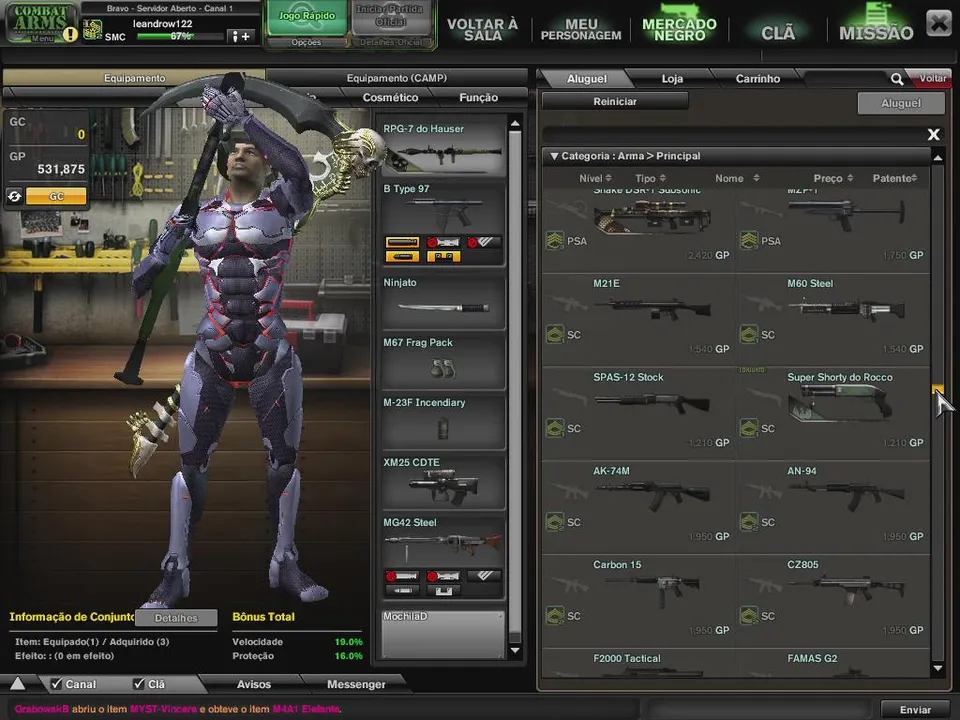This screenshot has height=720, width=960.
Task: Open the Equipamento tab
Action: pos(134,78)
